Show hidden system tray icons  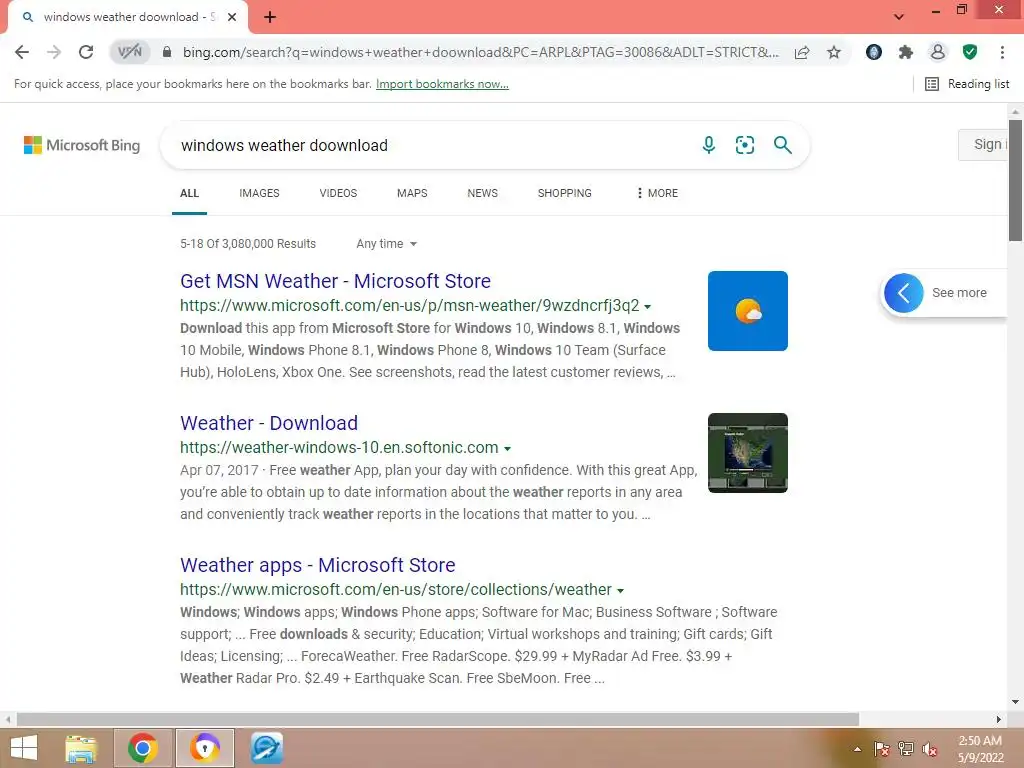point(857,749)
